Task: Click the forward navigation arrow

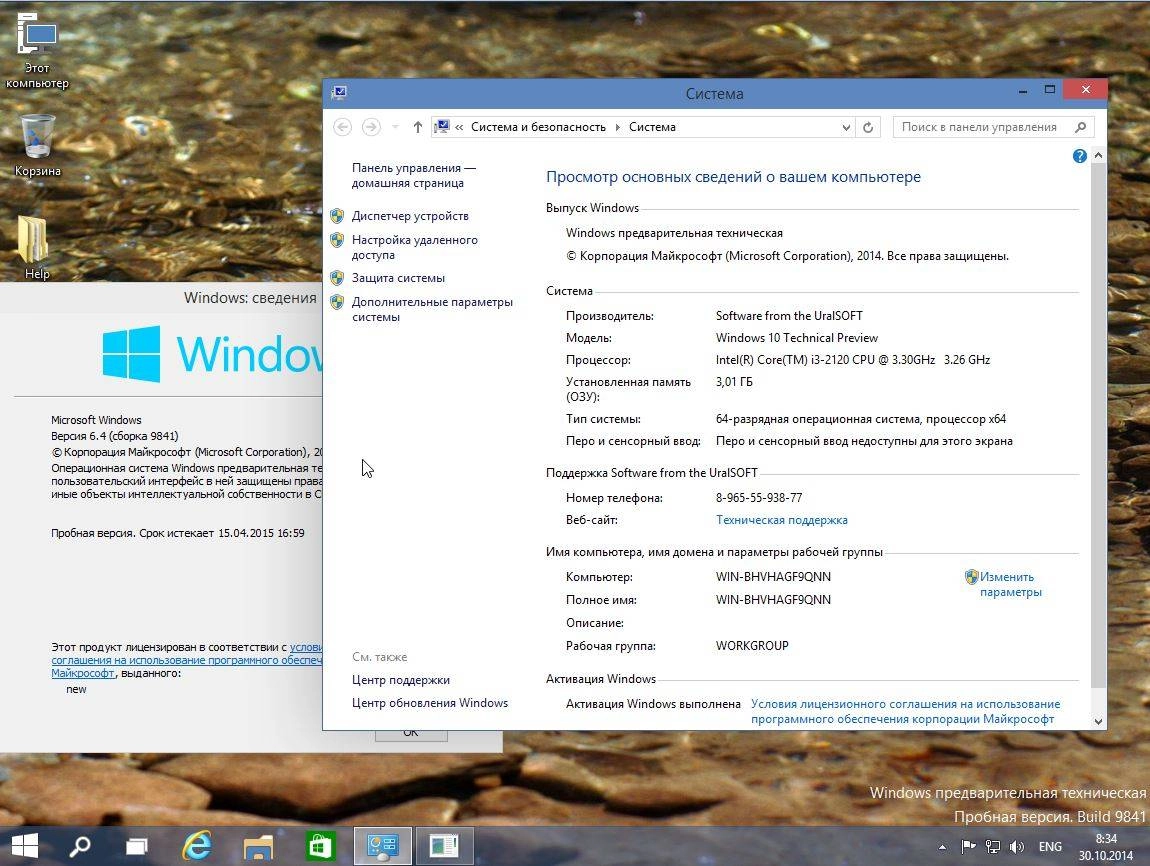Action: coord(371,127)
